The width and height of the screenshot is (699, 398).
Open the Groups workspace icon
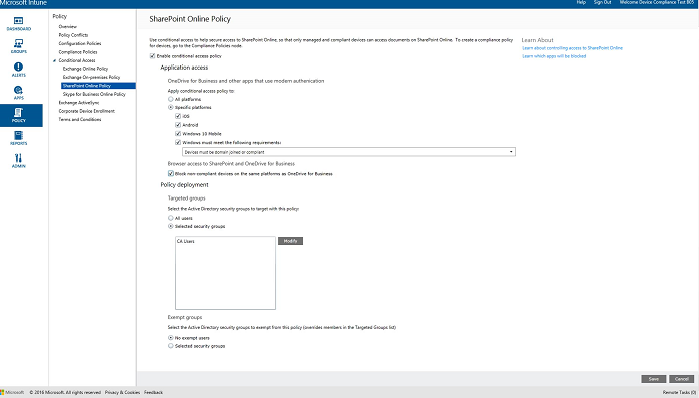click(x=19, y=46)
